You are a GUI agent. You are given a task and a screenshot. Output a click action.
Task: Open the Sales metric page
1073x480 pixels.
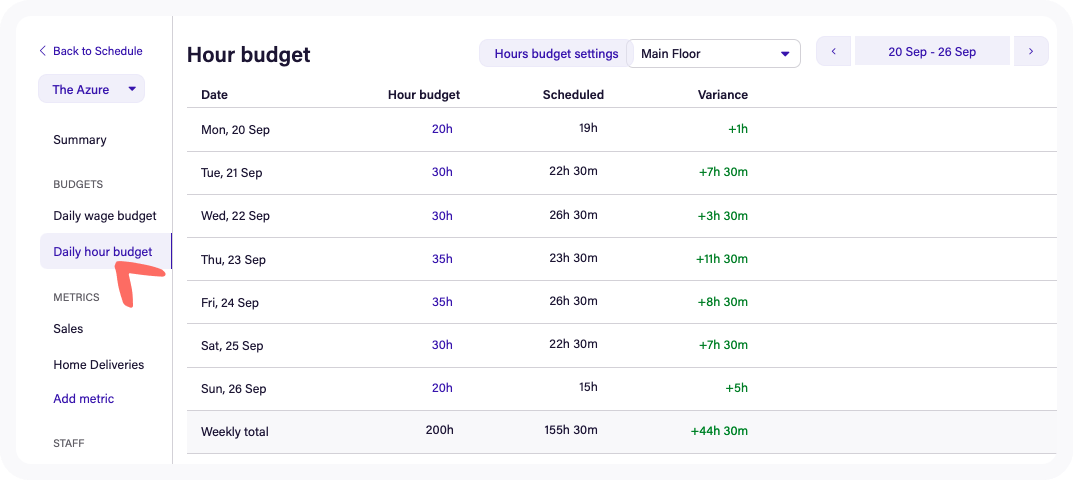(x=68, y=329)
